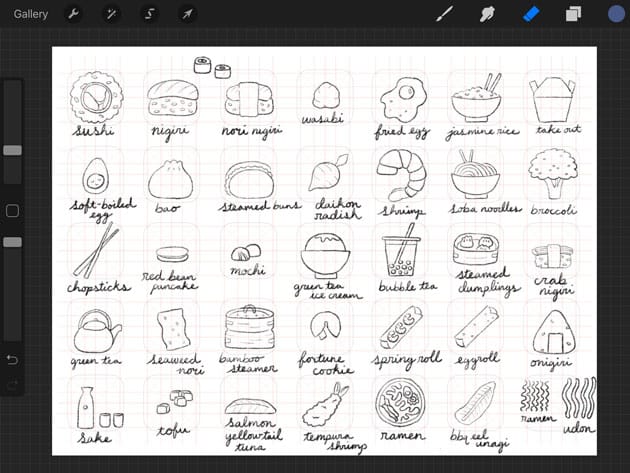Screen dimensions: 630x473
Task: Tap the square Modify button in sidebar
Action: coord(12,211)
